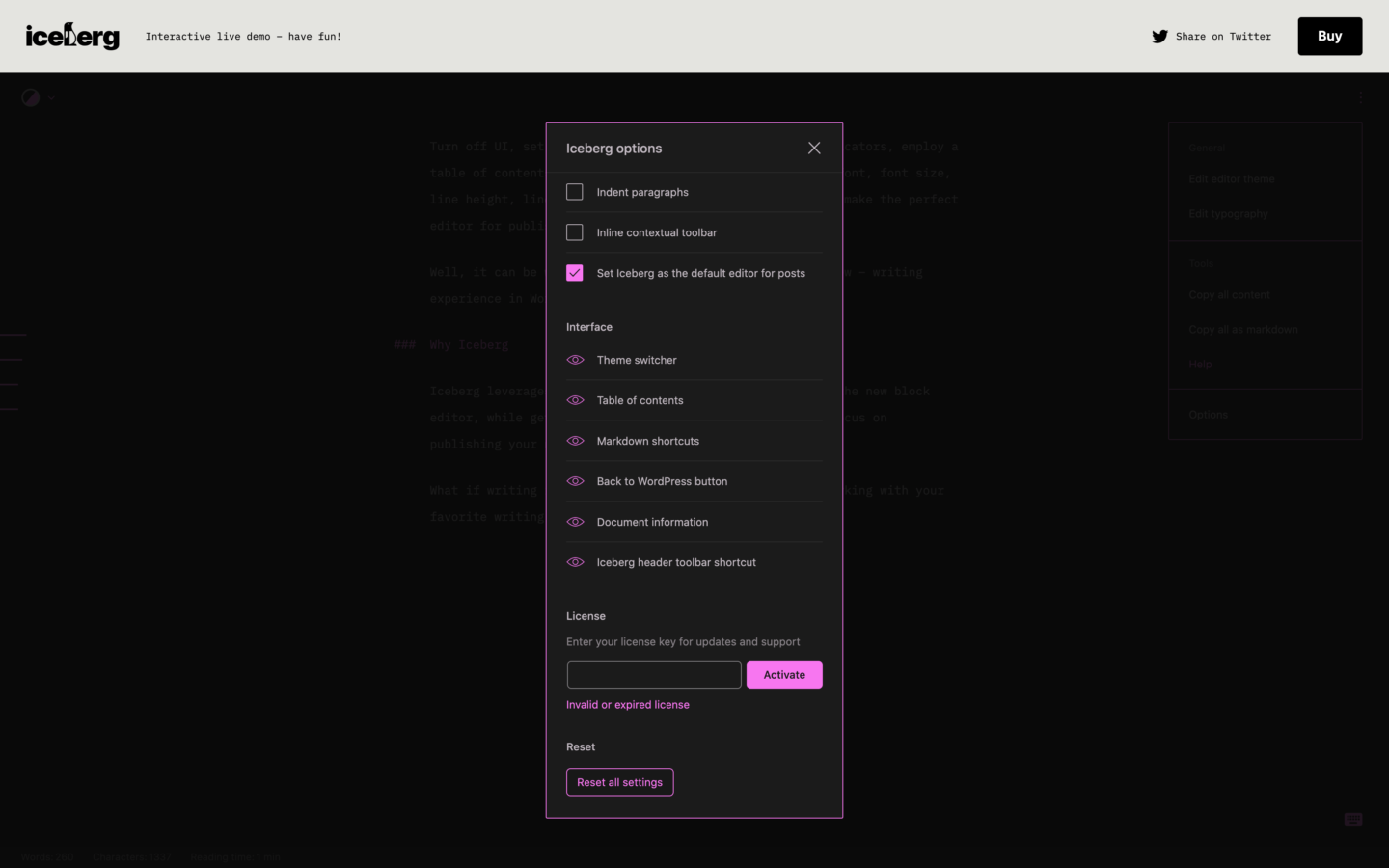Click the Buy button in the header
The width and height of the screenshot is (1389, 868).
click(1329, 37)
